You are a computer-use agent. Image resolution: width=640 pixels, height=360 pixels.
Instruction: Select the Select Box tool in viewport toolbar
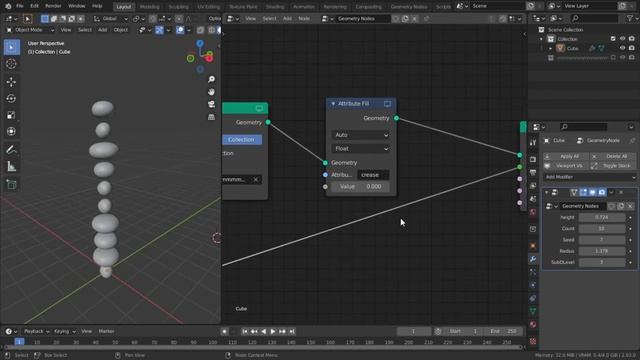[11, 47]
